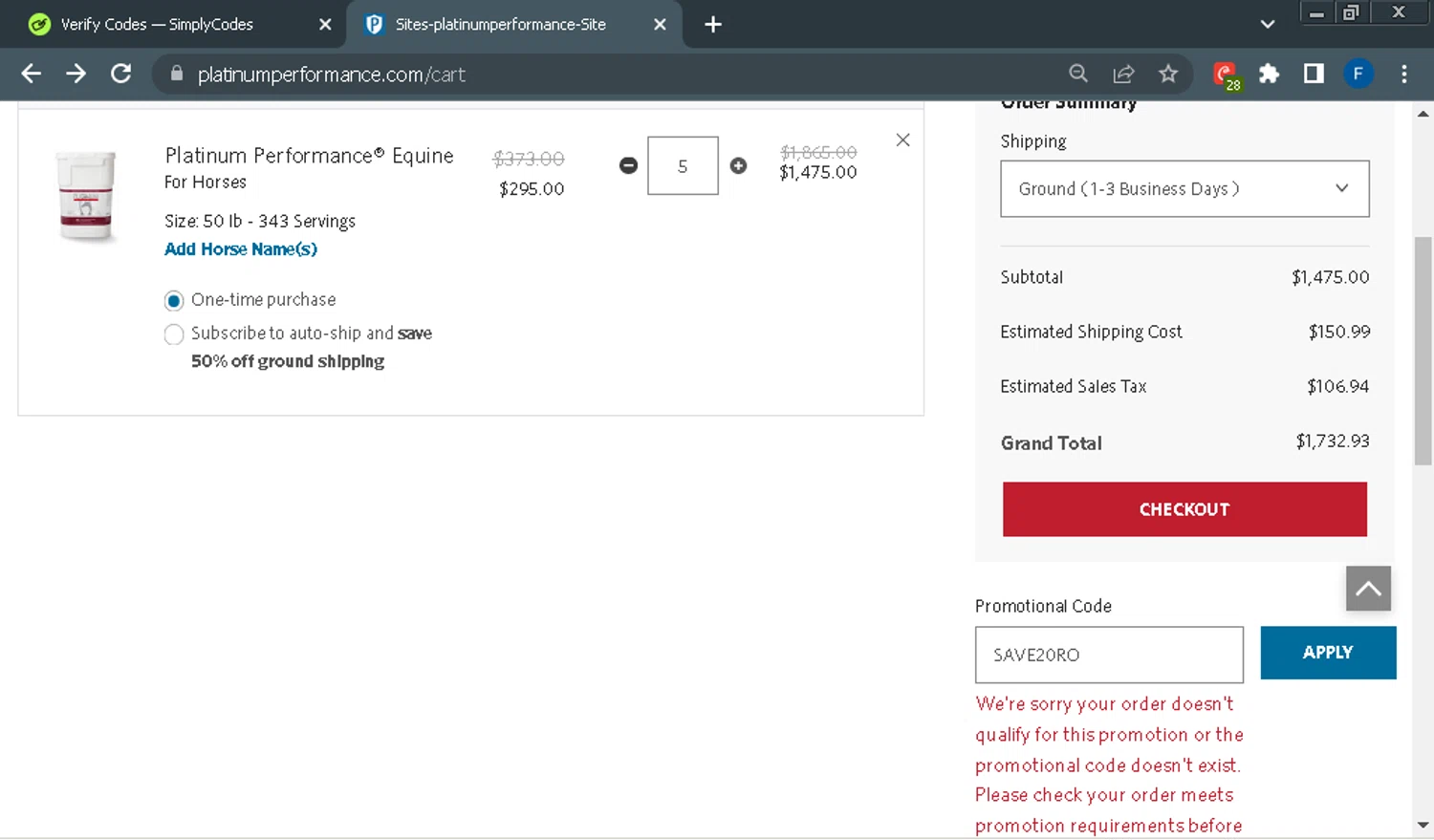Apply the promotional code
Viewport: 1434px width, 840px height.
coord(1328,653)
